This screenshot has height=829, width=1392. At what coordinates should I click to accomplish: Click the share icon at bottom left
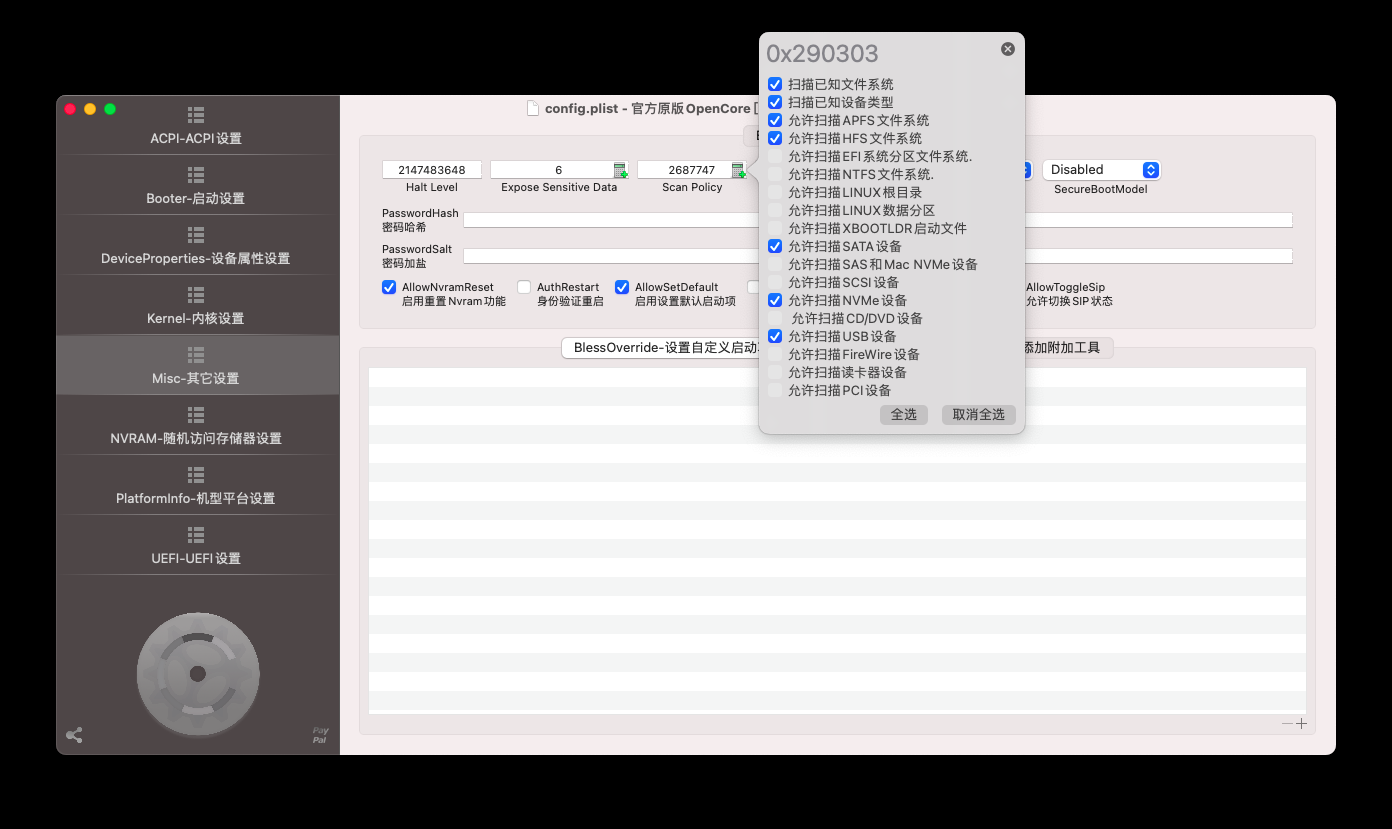pos(74,734)
